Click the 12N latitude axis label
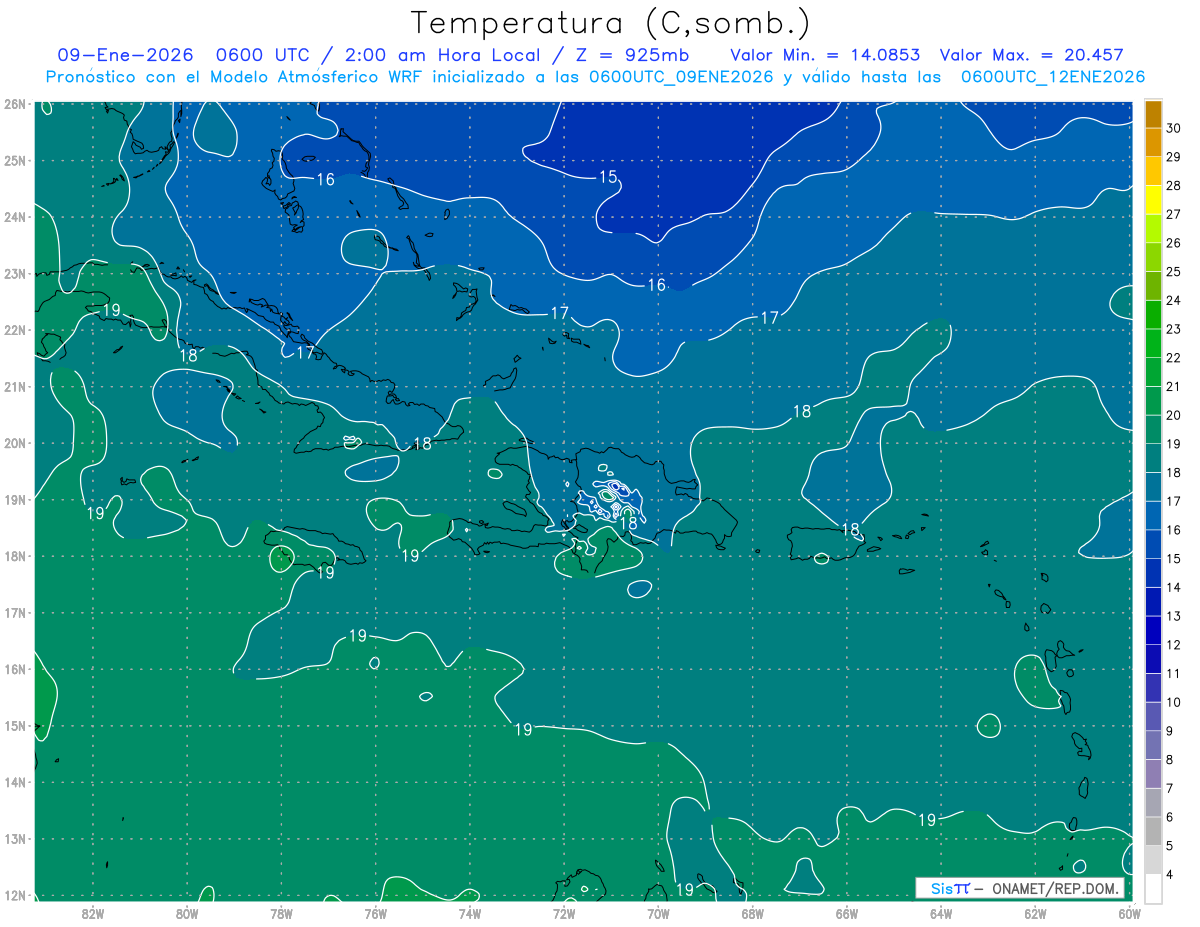Image resolution: width=1200 pixels, height=927 pixels. pos(14,895)
